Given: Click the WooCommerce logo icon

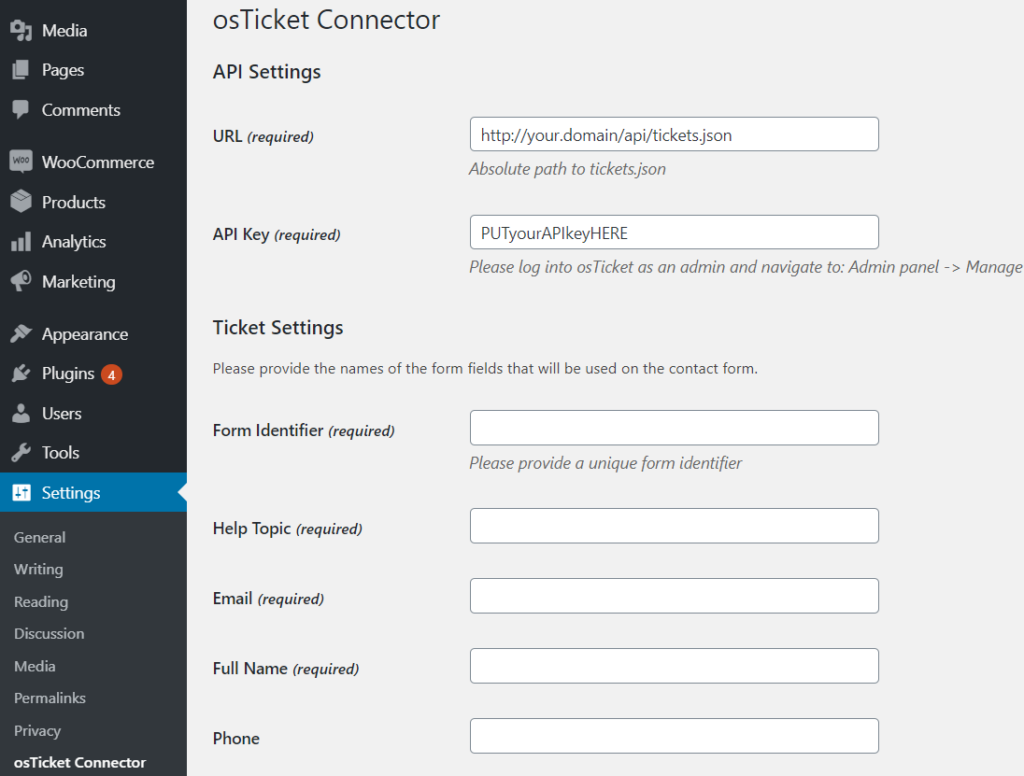Looking at the screenshot, I should [x=21, y=161].
